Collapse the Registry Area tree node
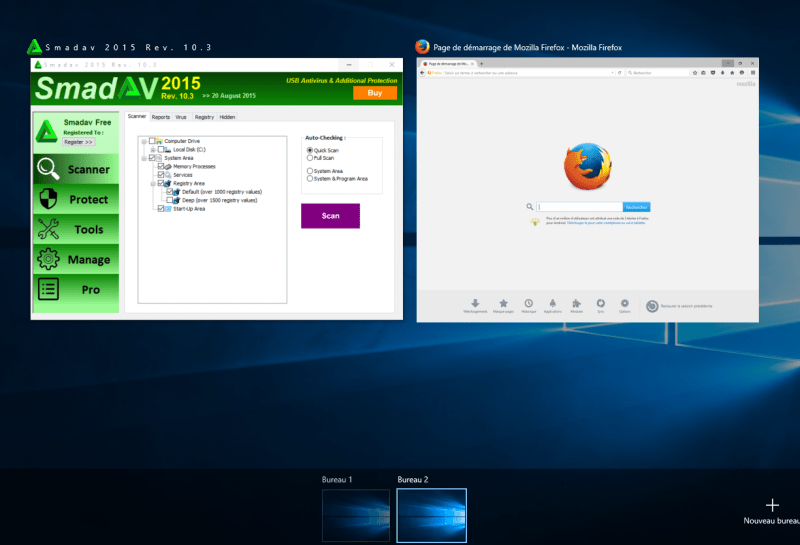 tap(153, 184)
